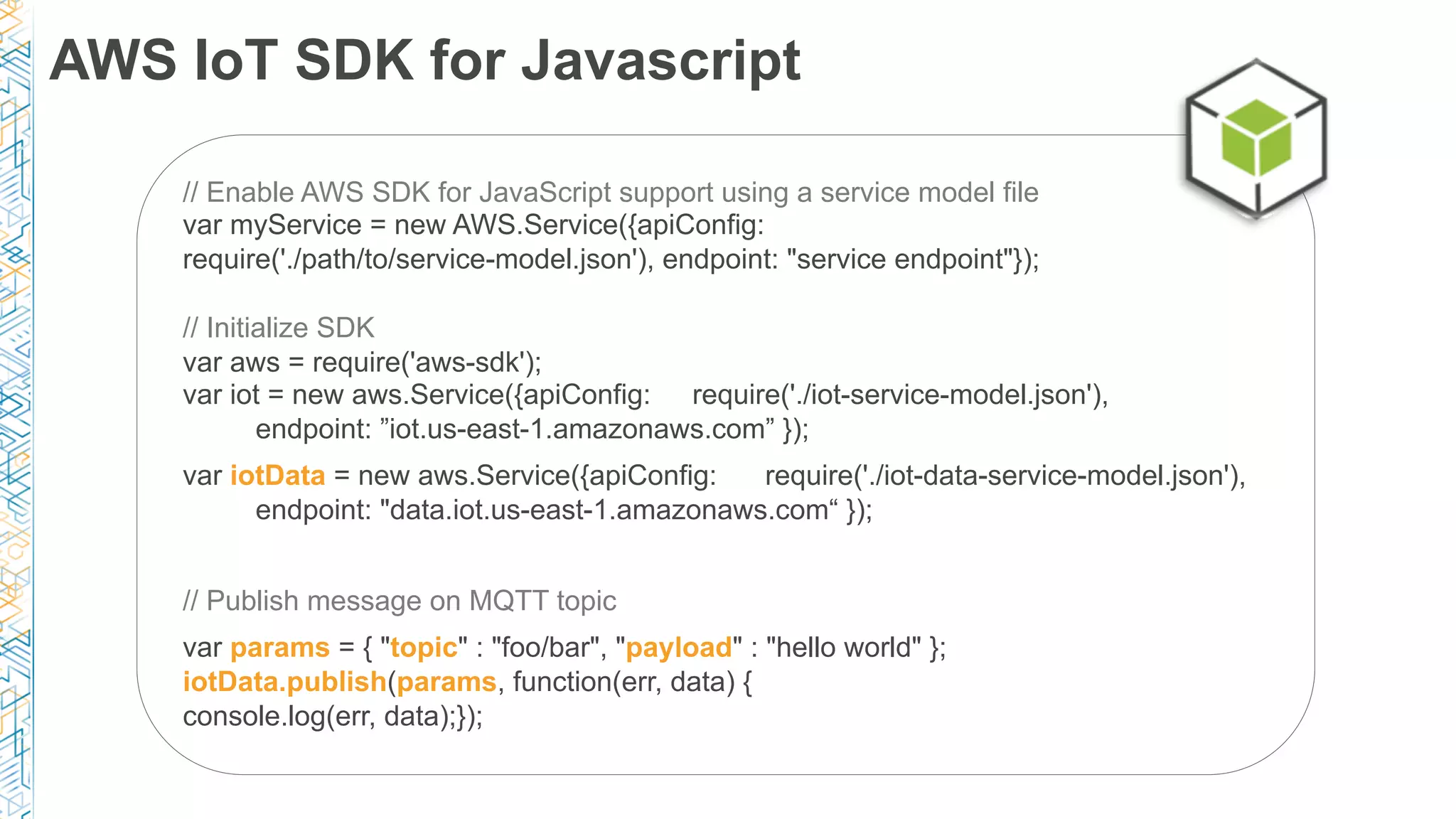Click the green cube Node.js SDK icon
The height and width of the screenshot is (819, 1456).
coord(1256,139)
